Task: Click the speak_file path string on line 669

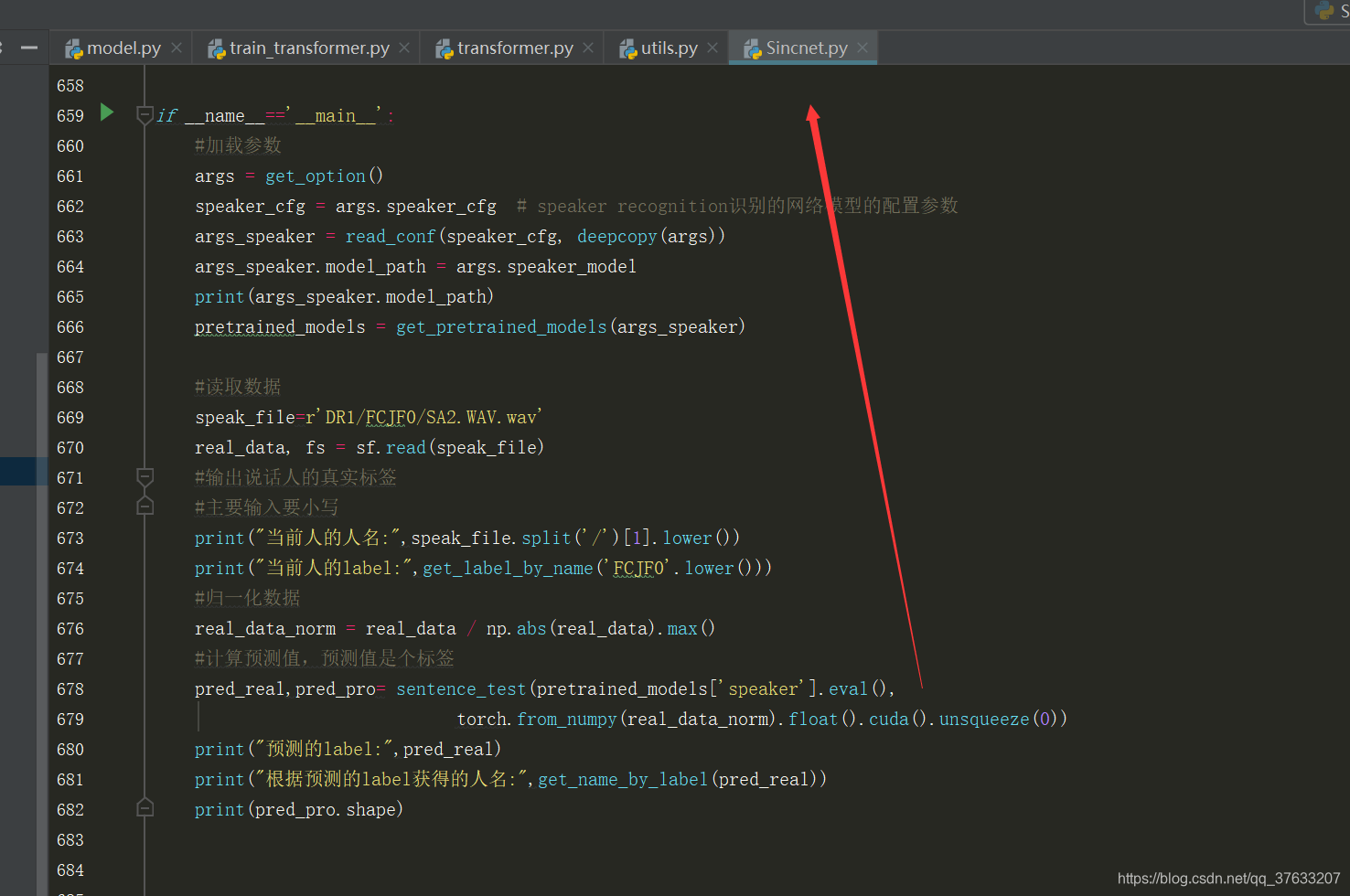Action: [x=428, y=417]
